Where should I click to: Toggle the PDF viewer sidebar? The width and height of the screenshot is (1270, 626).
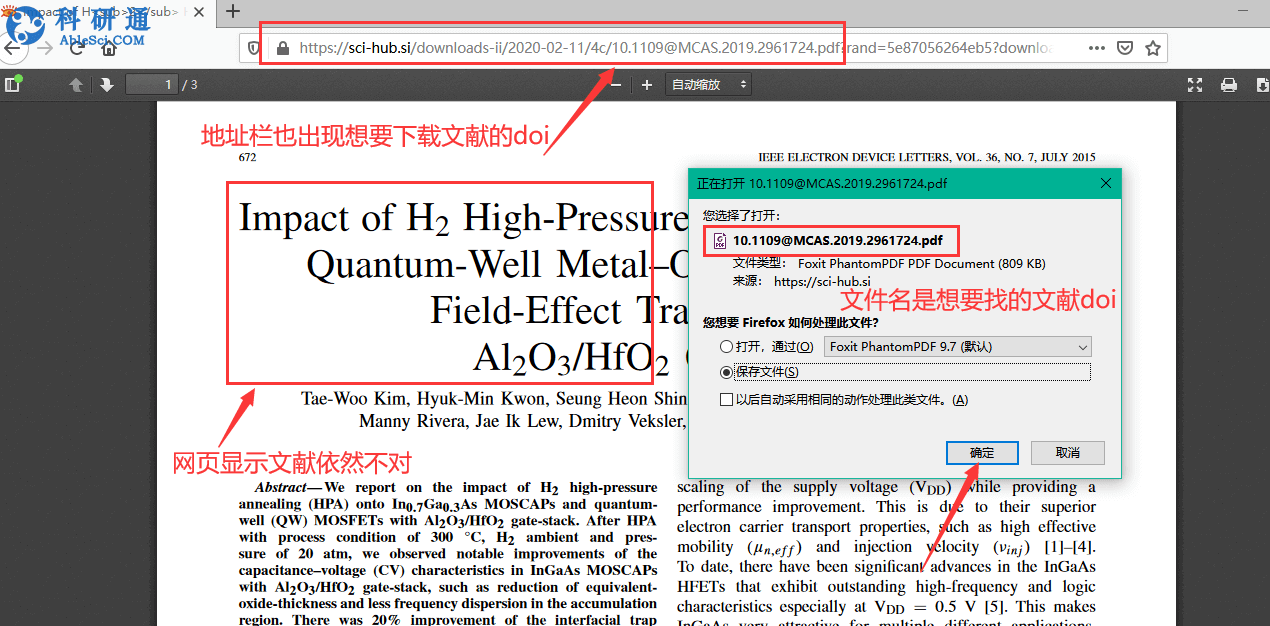coord(12,85)
